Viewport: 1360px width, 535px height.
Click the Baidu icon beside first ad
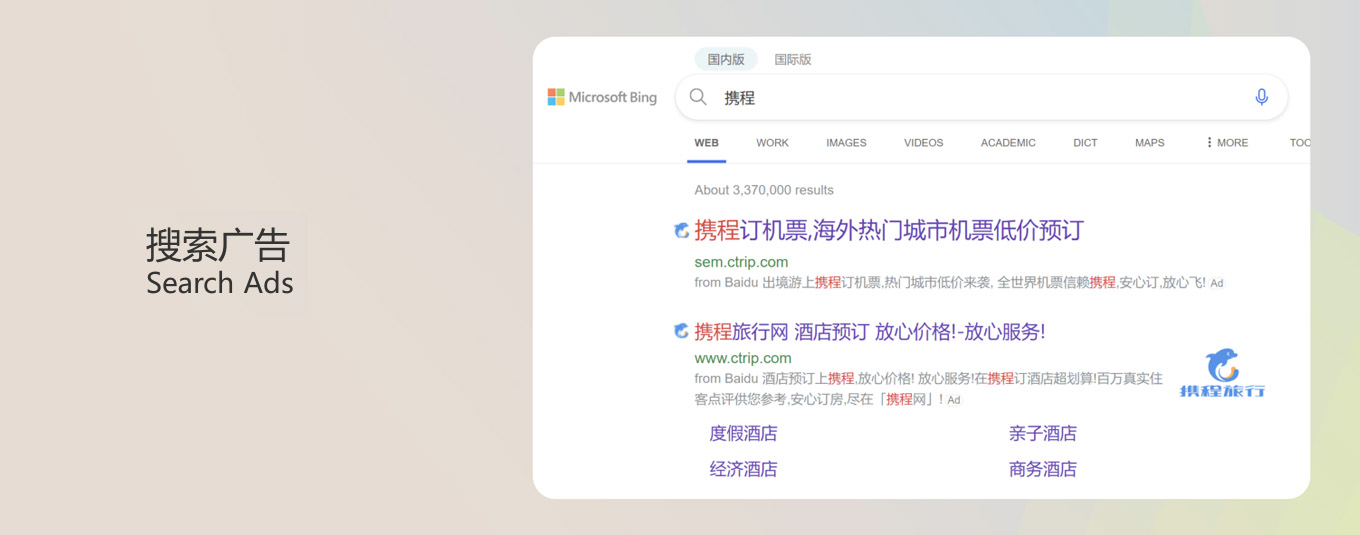682,231
